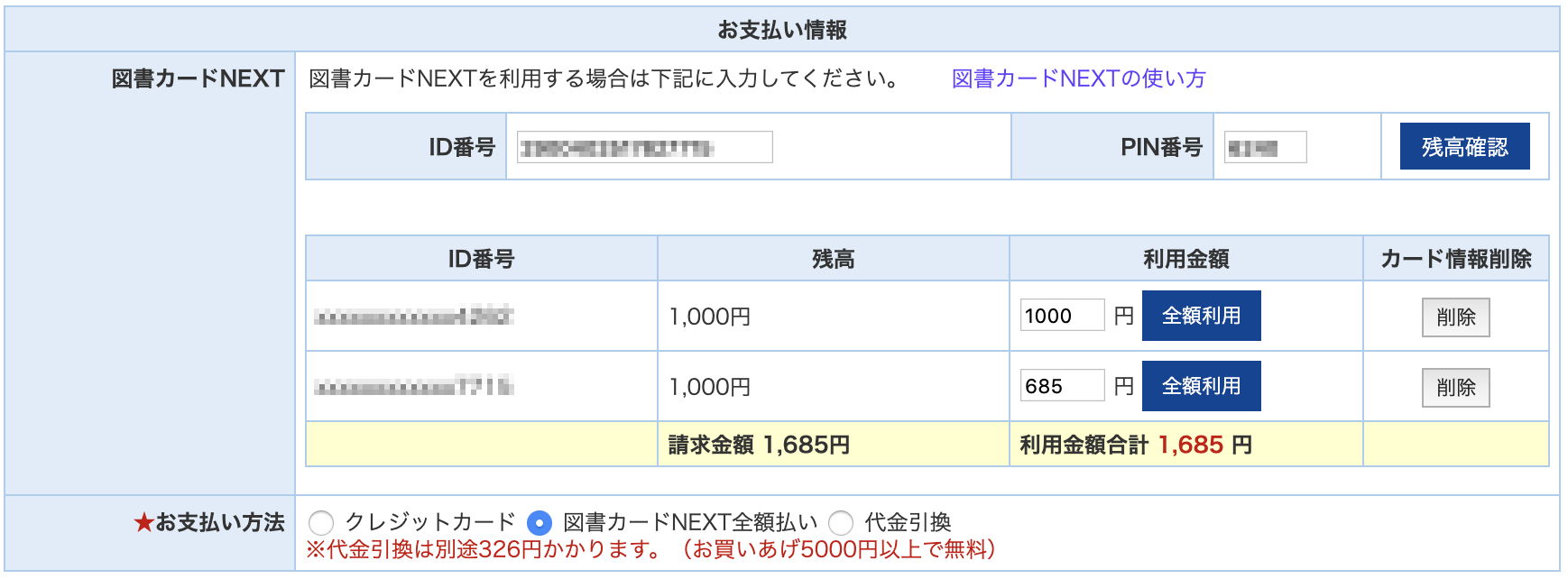Click the 請求金額 1,685円 total text
This screenshot has height=579, width=1568.
tap(759, 445)
